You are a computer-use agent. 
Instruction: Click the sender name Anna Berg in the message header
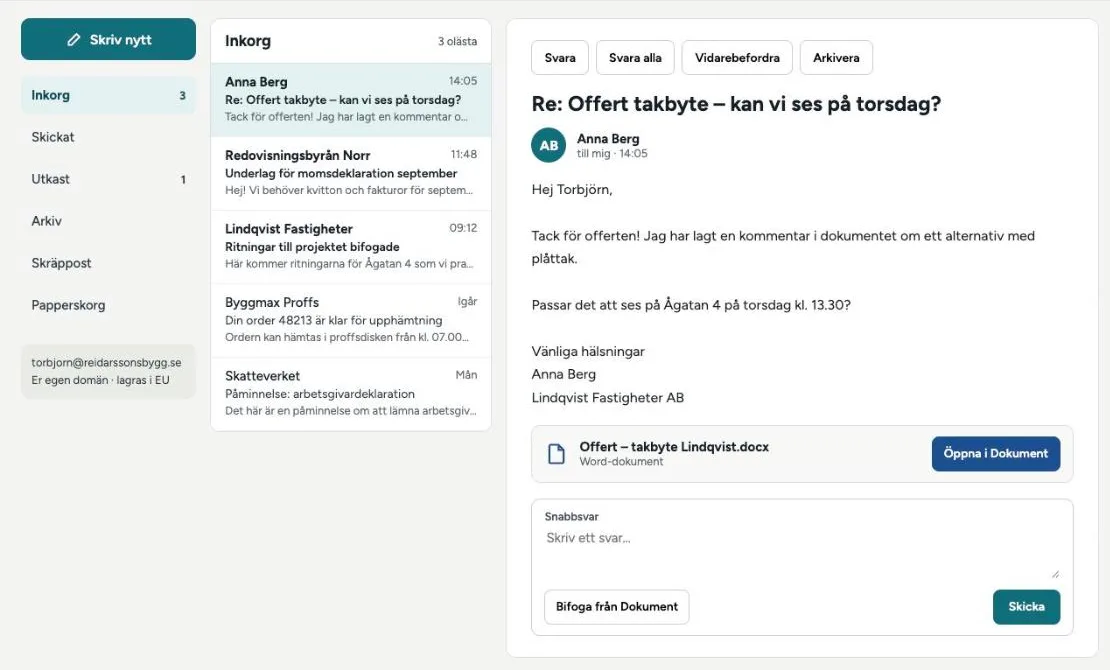(608, 139)
